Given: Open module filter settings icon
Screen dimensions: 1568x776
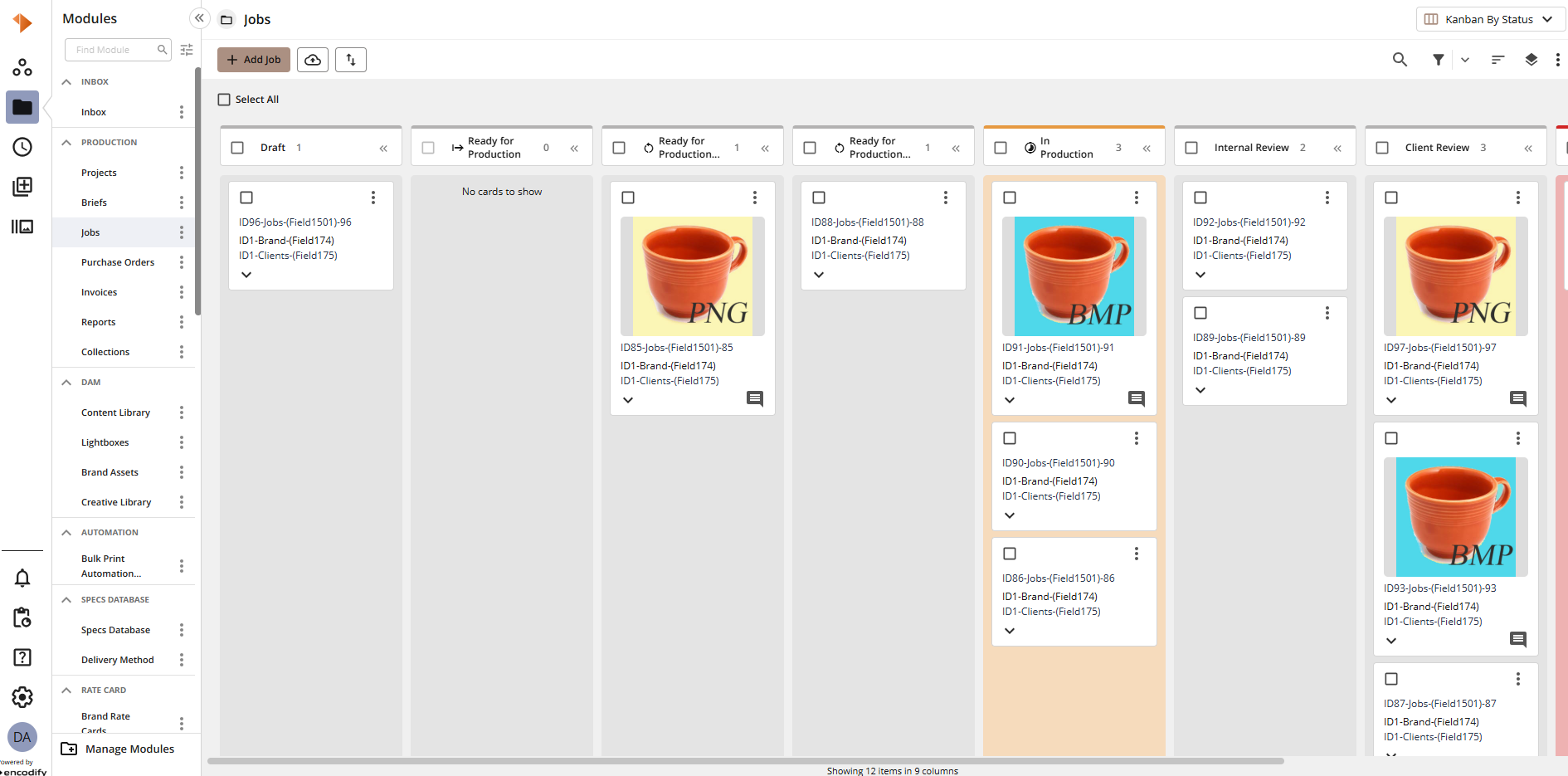Looking at the screenshot, I should coord(187,50).
